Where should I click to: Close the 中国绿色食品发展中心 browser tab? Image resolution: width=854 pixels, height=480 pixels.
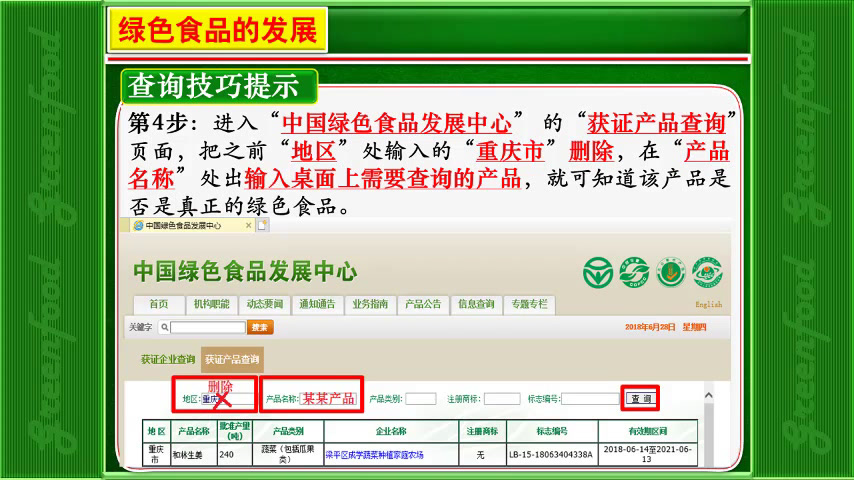249,226
